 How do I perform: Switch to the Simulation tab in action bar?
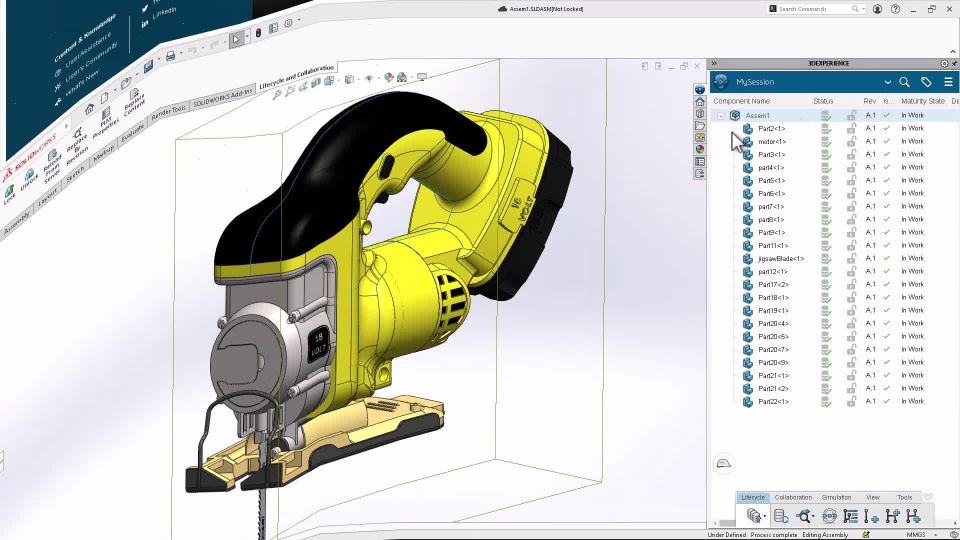[x=836, y=497]
